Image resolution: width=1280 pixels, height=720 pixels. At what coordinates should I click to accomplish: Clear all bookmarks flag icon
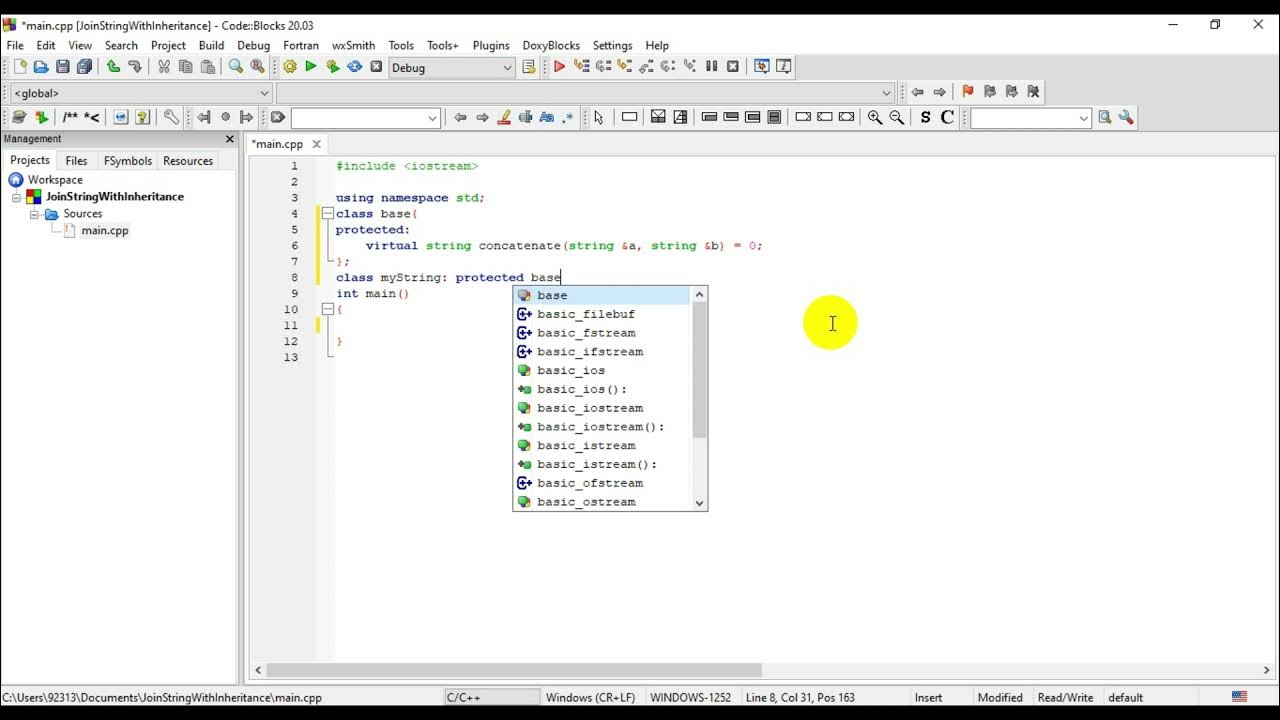point(1033,92)
